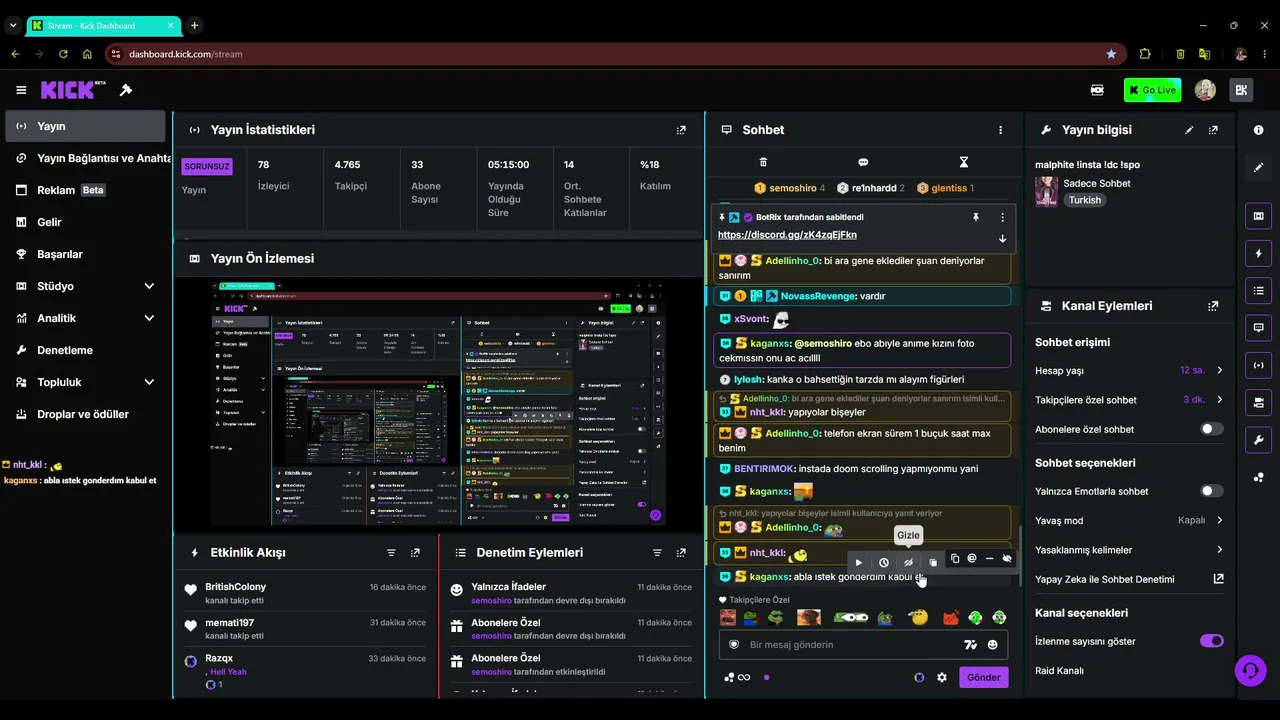The width and height of the screenshot is (1280, 720).
Task: Open Droplar ve ödüller in sidebar
Action: [x=85, y=414]
